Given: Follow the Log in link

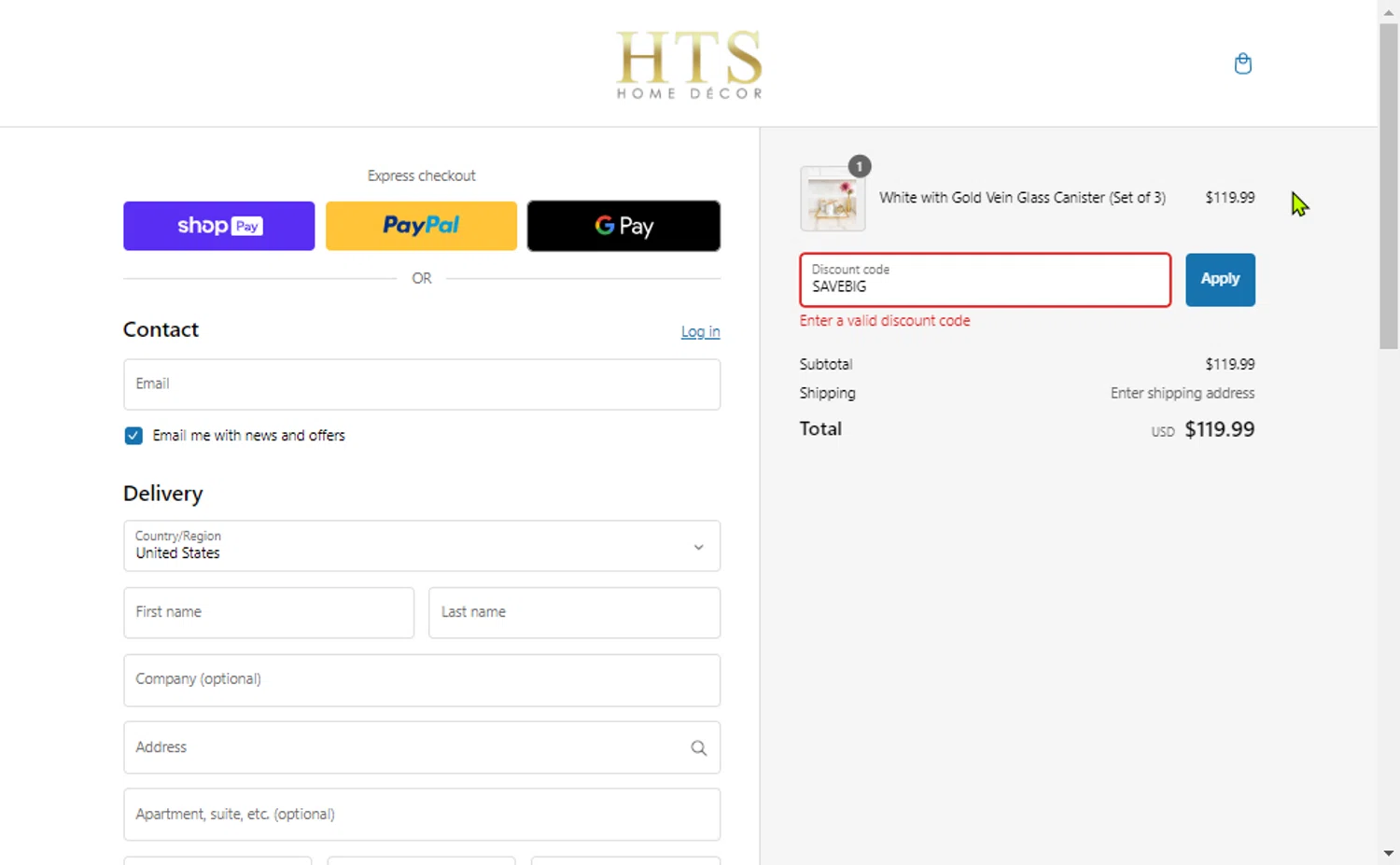Looking at the screenshot, I should point(700,331).
